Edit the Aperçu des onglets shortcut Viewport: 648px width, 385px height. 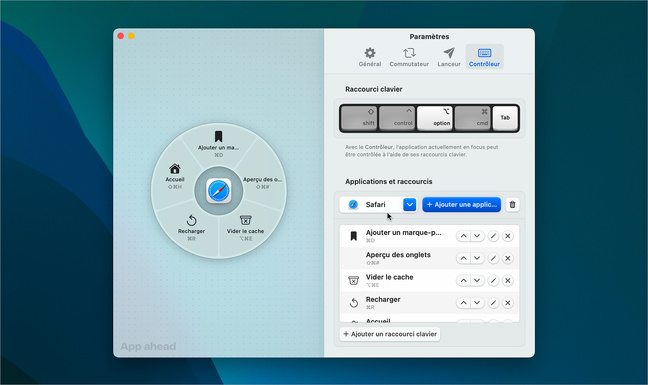click(493, 258)
